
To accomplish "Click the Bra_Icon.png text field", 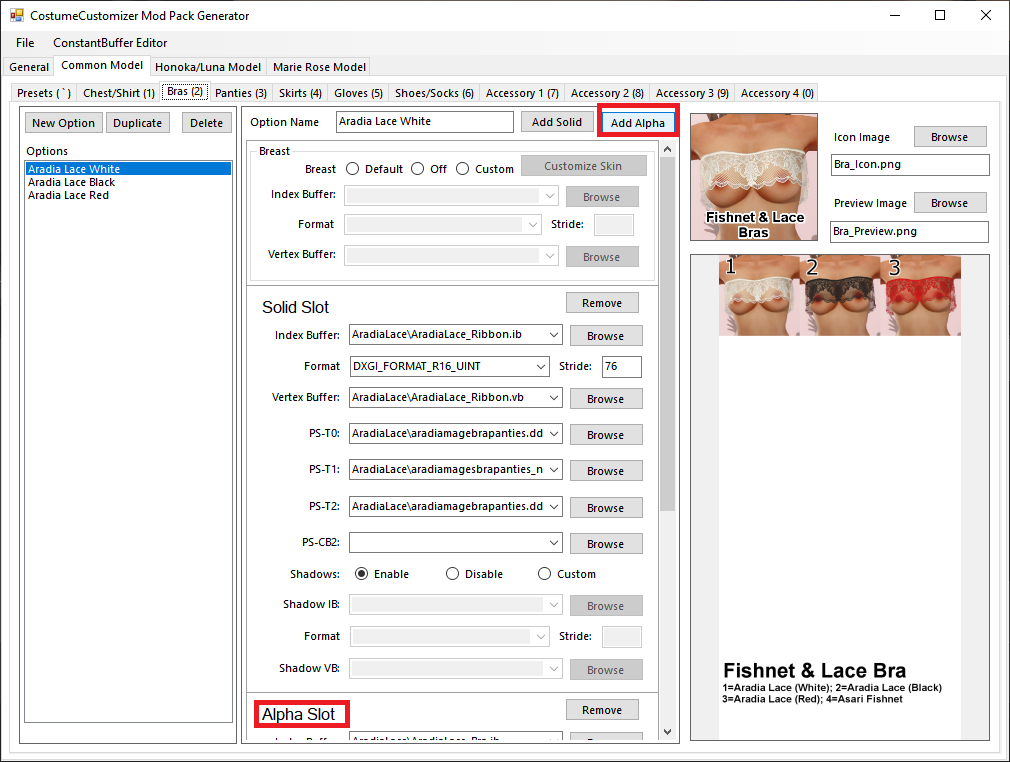I will click(x=910, y=165).
